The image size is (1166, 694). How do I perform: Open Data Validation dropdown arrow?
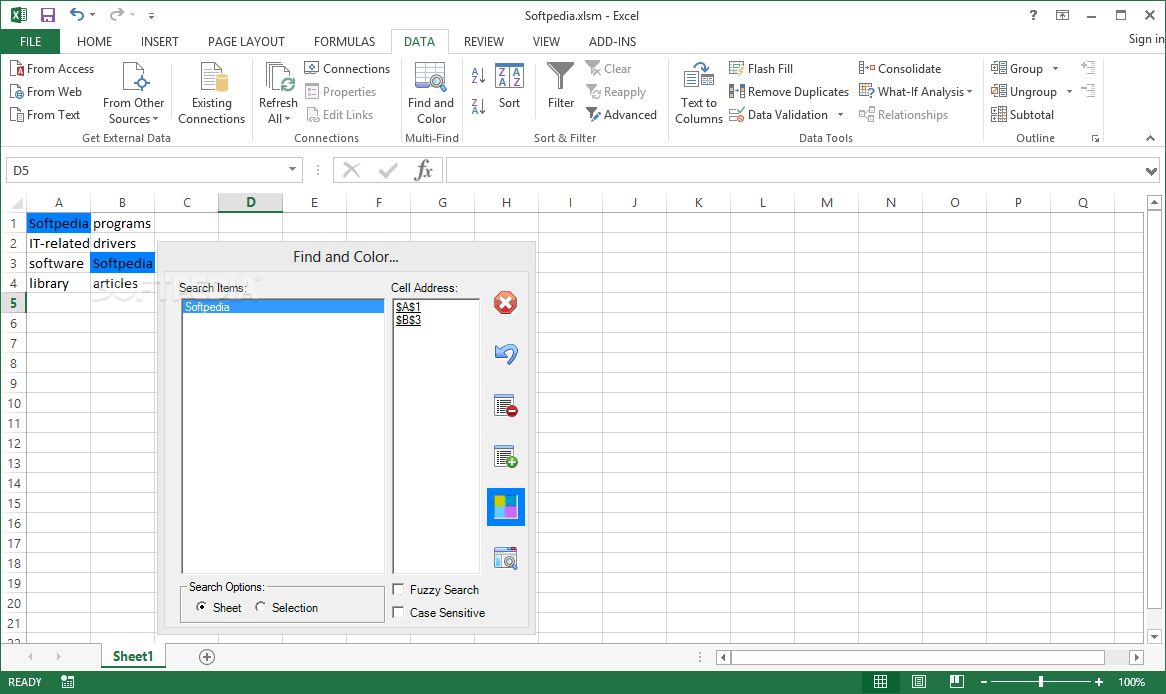coord(840,115)
